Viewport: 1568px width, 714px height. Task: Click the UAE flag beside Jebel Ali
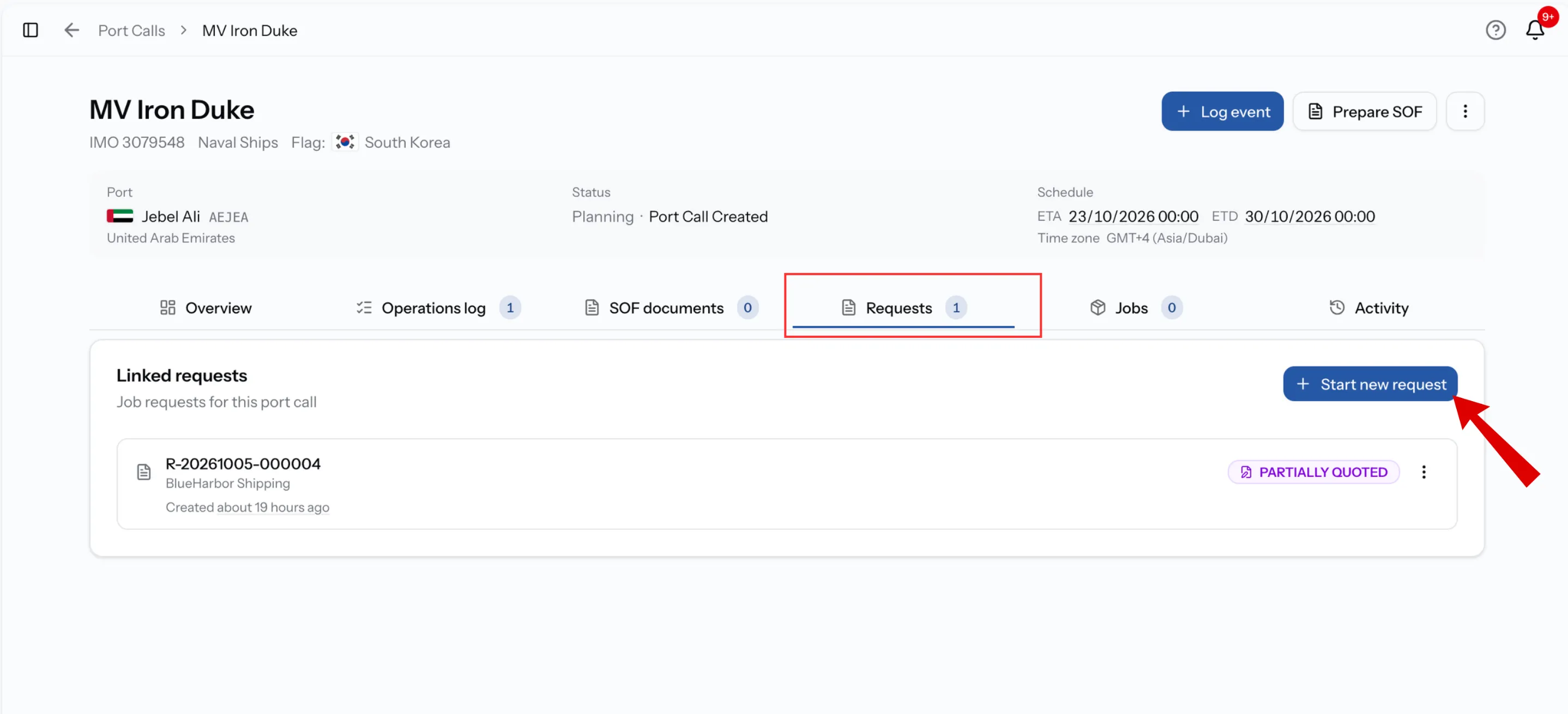120,216
